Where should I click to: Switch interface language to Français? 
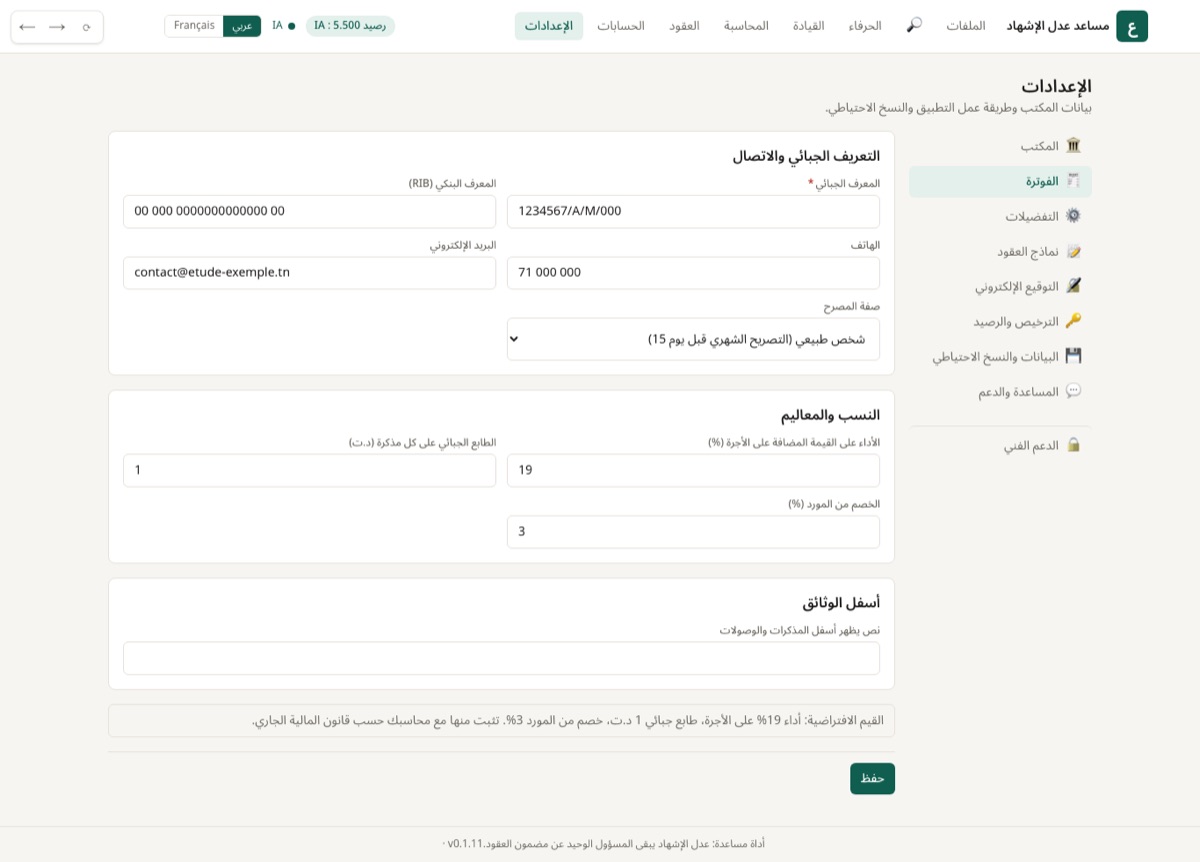pos(194,26)
